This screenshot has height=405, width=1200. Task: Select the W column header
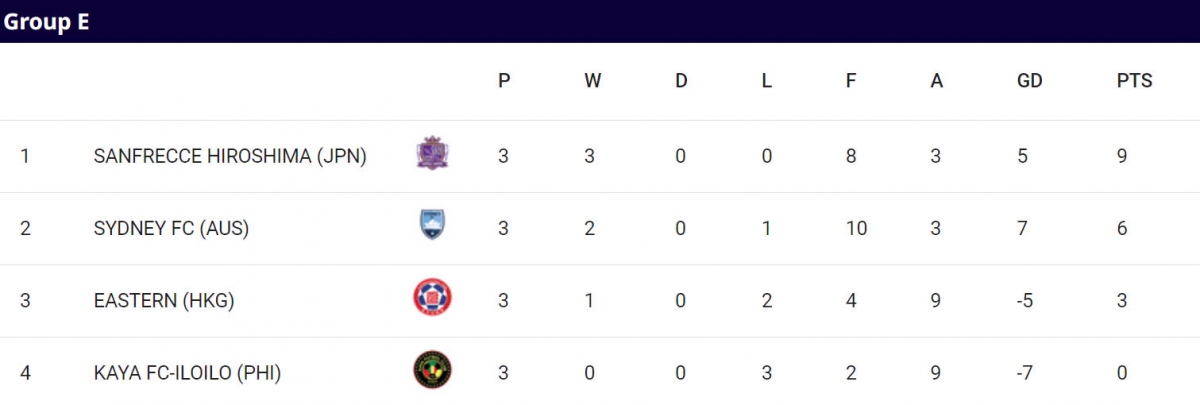click(x=593, y=82)
